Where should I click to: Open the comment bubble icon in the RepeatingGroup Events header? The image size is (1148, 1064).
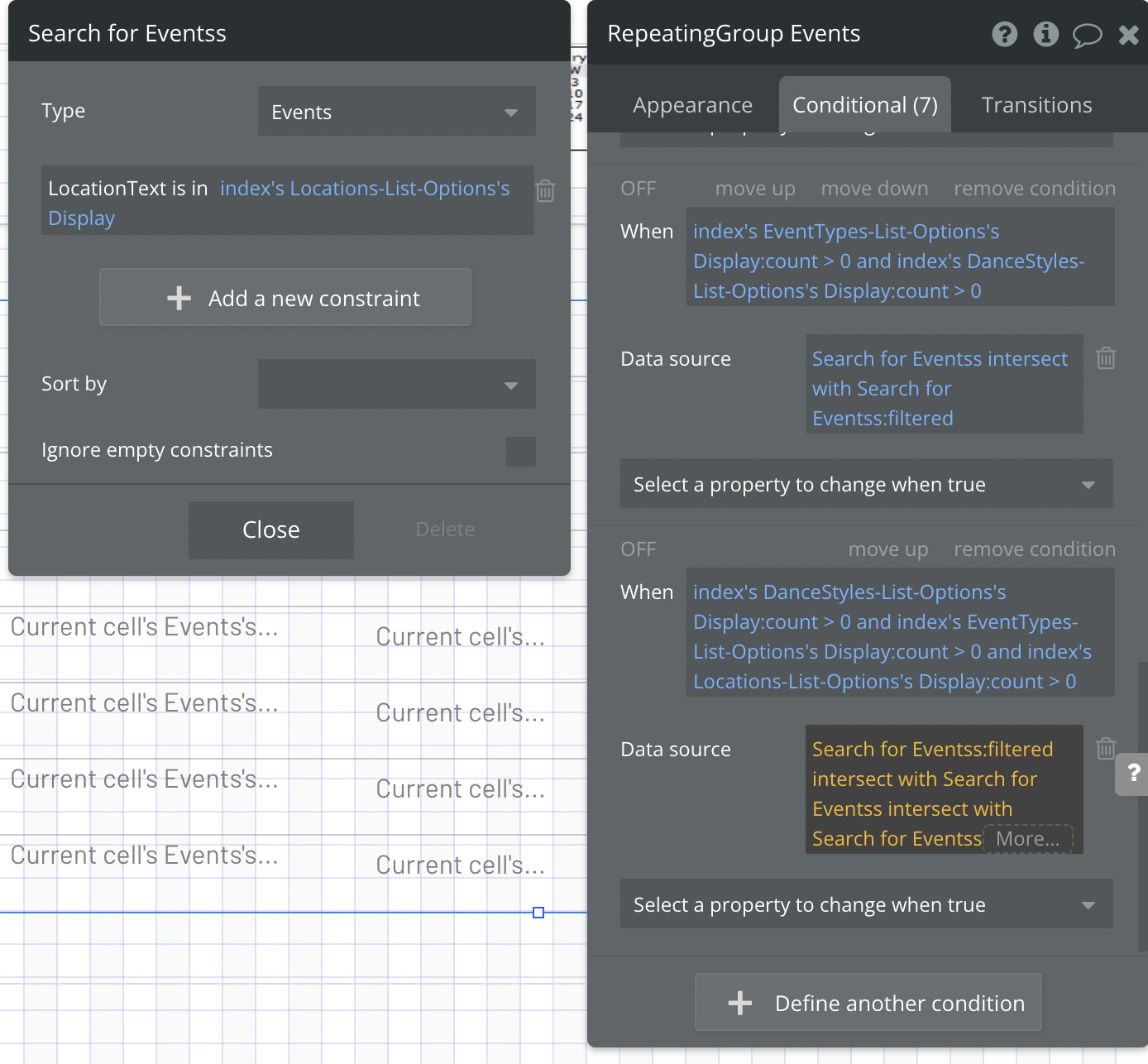tap(1088, 35)
